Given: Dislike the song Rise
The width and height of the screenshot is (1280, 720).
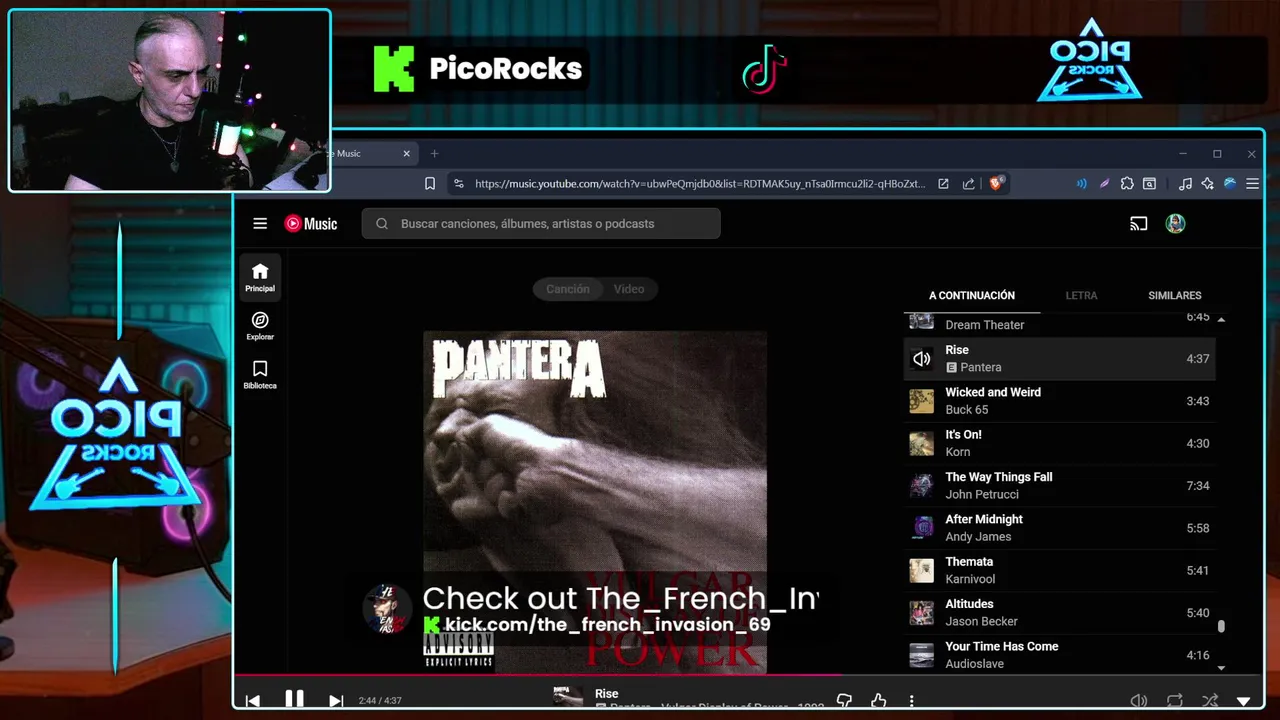Looking at the screenshot, I should click(844, 701).
